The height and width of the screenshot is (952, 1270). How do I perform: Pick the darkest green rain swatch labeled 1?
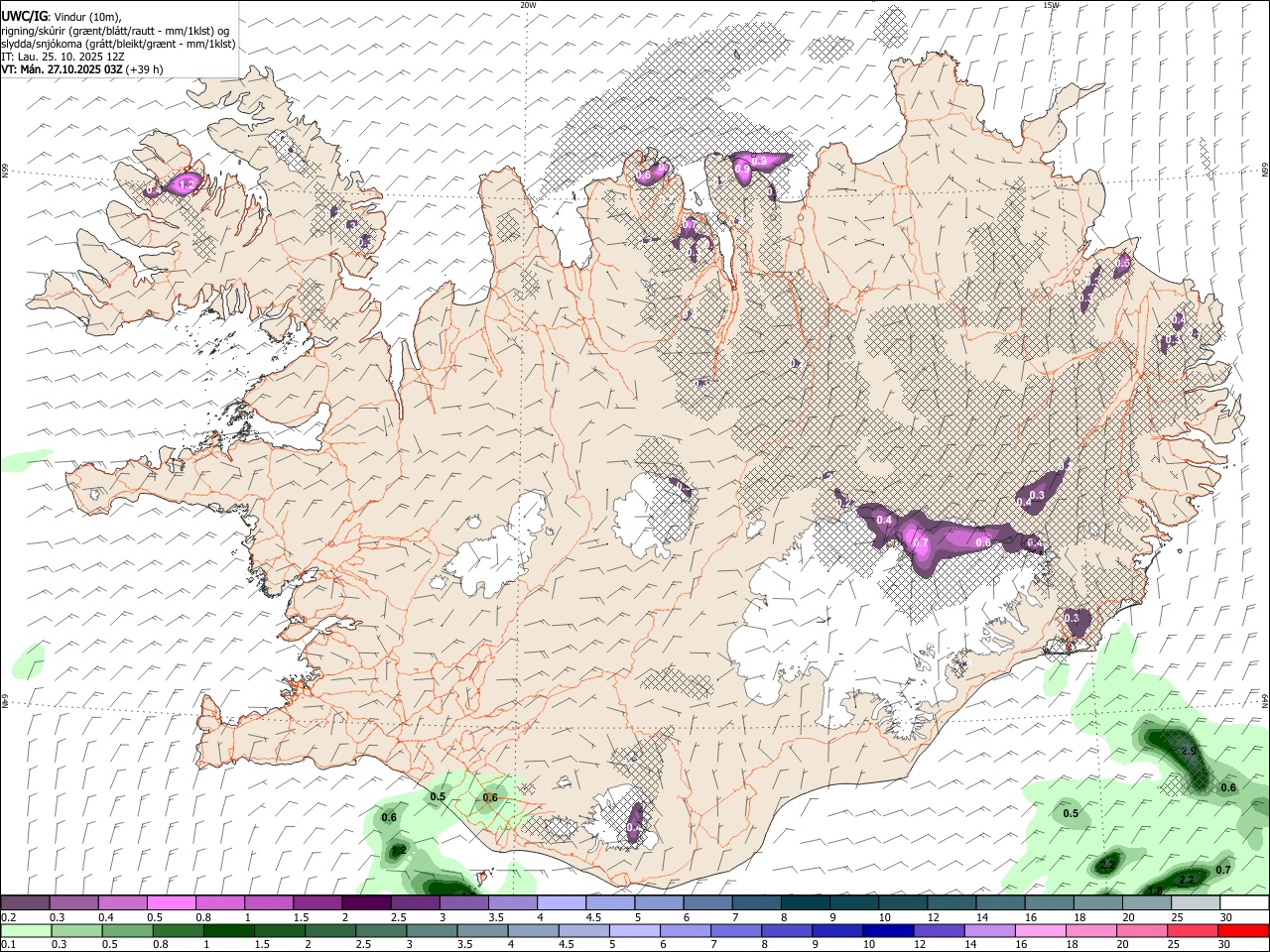coord(228,930)
